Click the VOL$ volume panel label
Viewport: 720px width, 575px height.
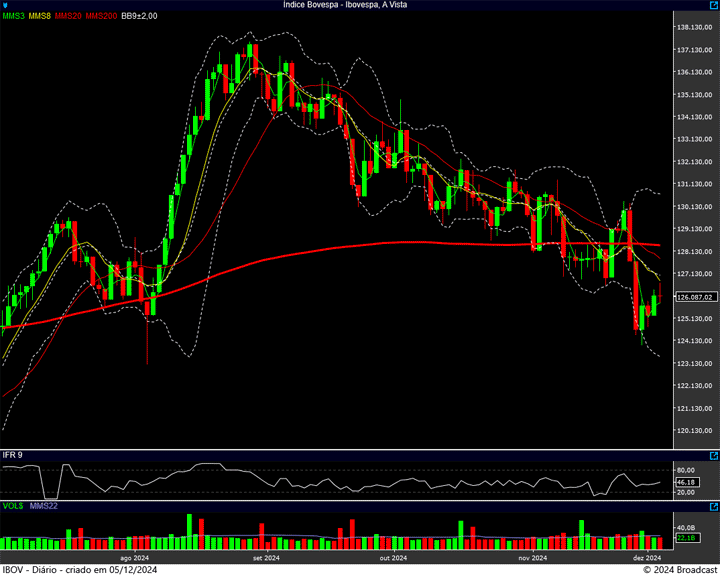pyautogui.click(x=13, y=507)
